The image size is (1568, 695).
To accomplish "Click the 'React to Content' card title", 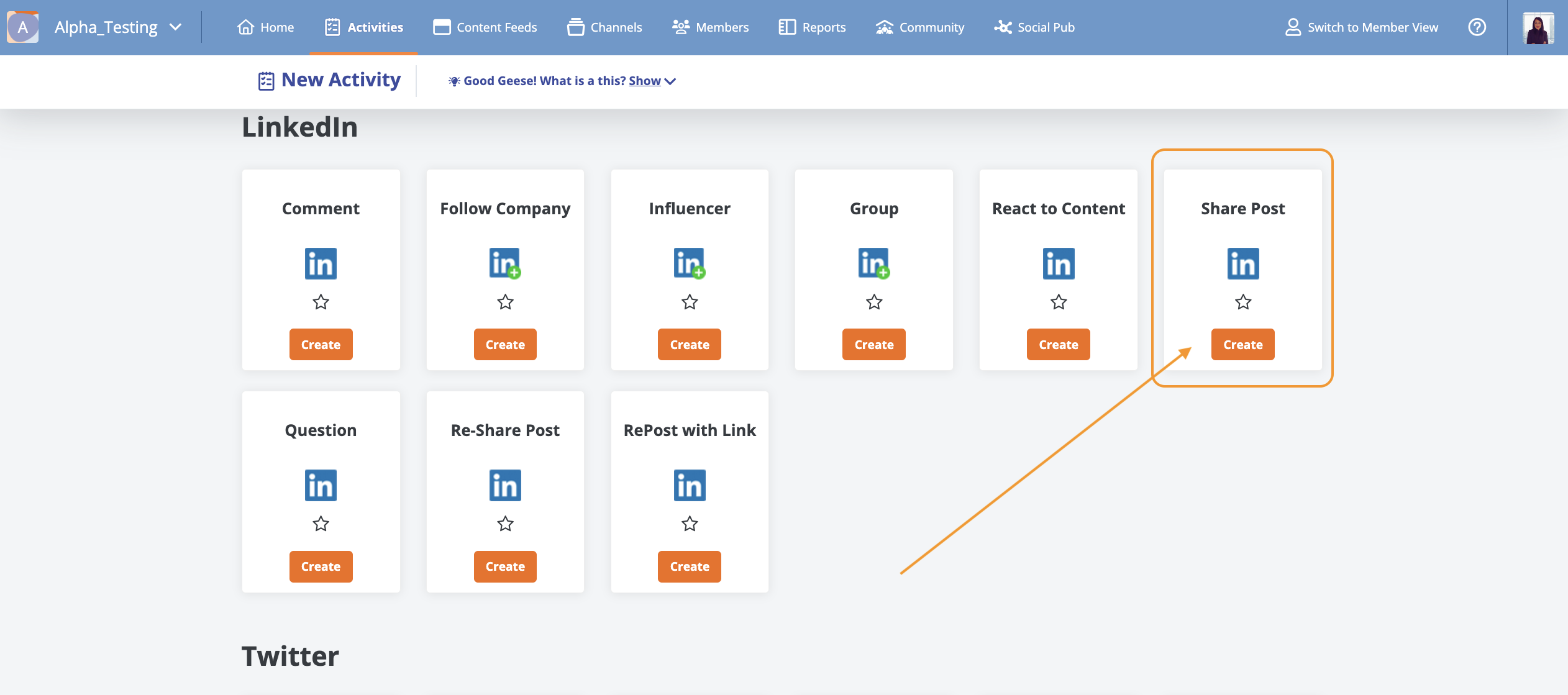I will (1059, 209).
